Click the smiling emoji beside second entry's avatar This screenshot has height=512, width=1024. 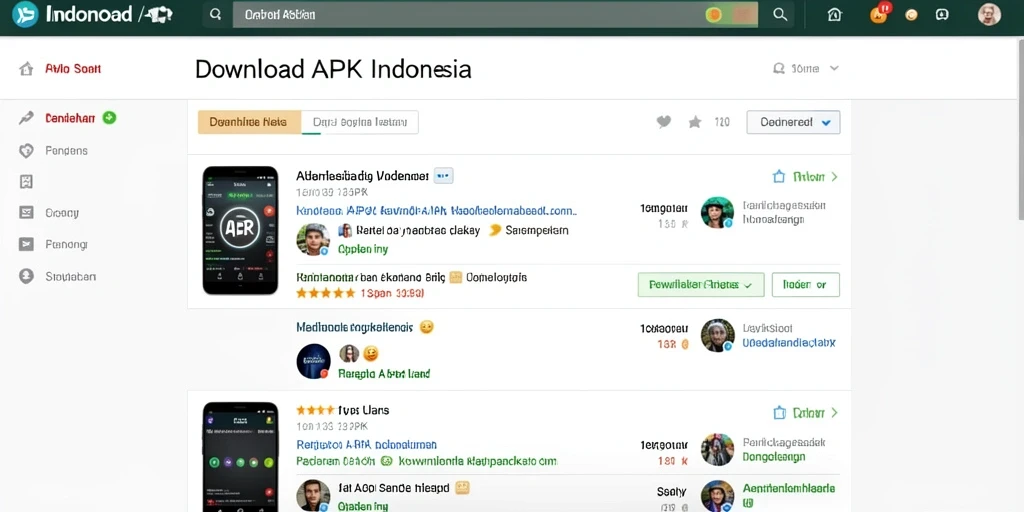point(370,354)
